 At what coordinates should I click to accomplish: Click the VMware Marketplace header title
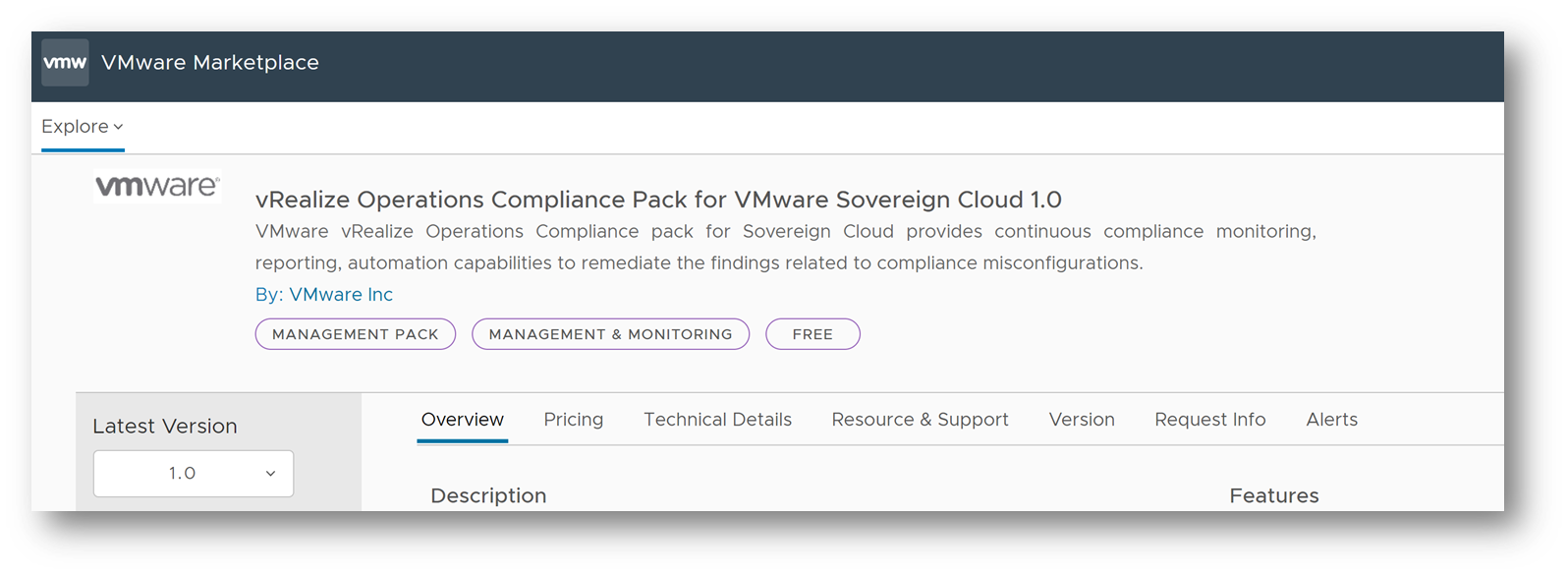click(x=210, y=63)
